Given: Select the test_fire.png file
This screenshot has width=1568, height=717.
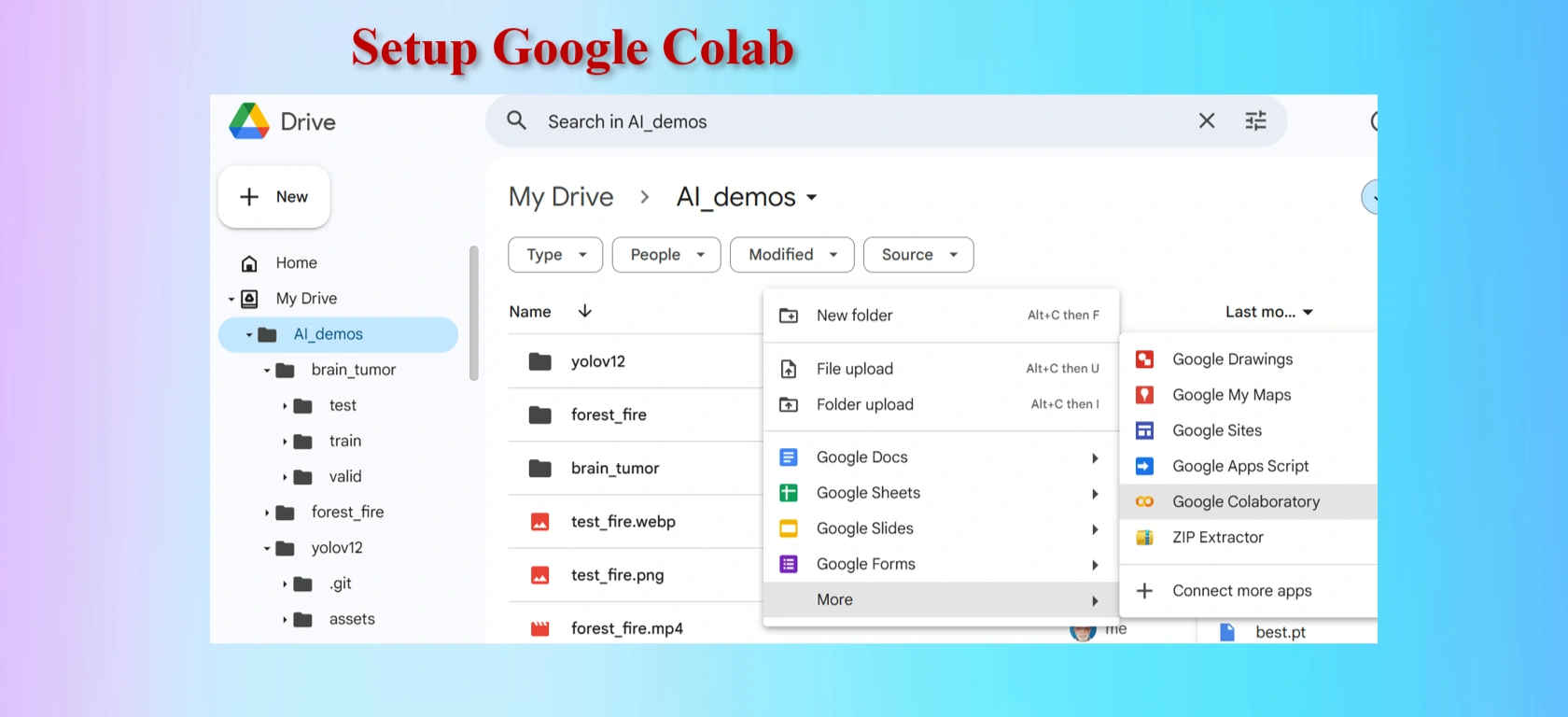Looking at the screenshot, I should 618,575.
